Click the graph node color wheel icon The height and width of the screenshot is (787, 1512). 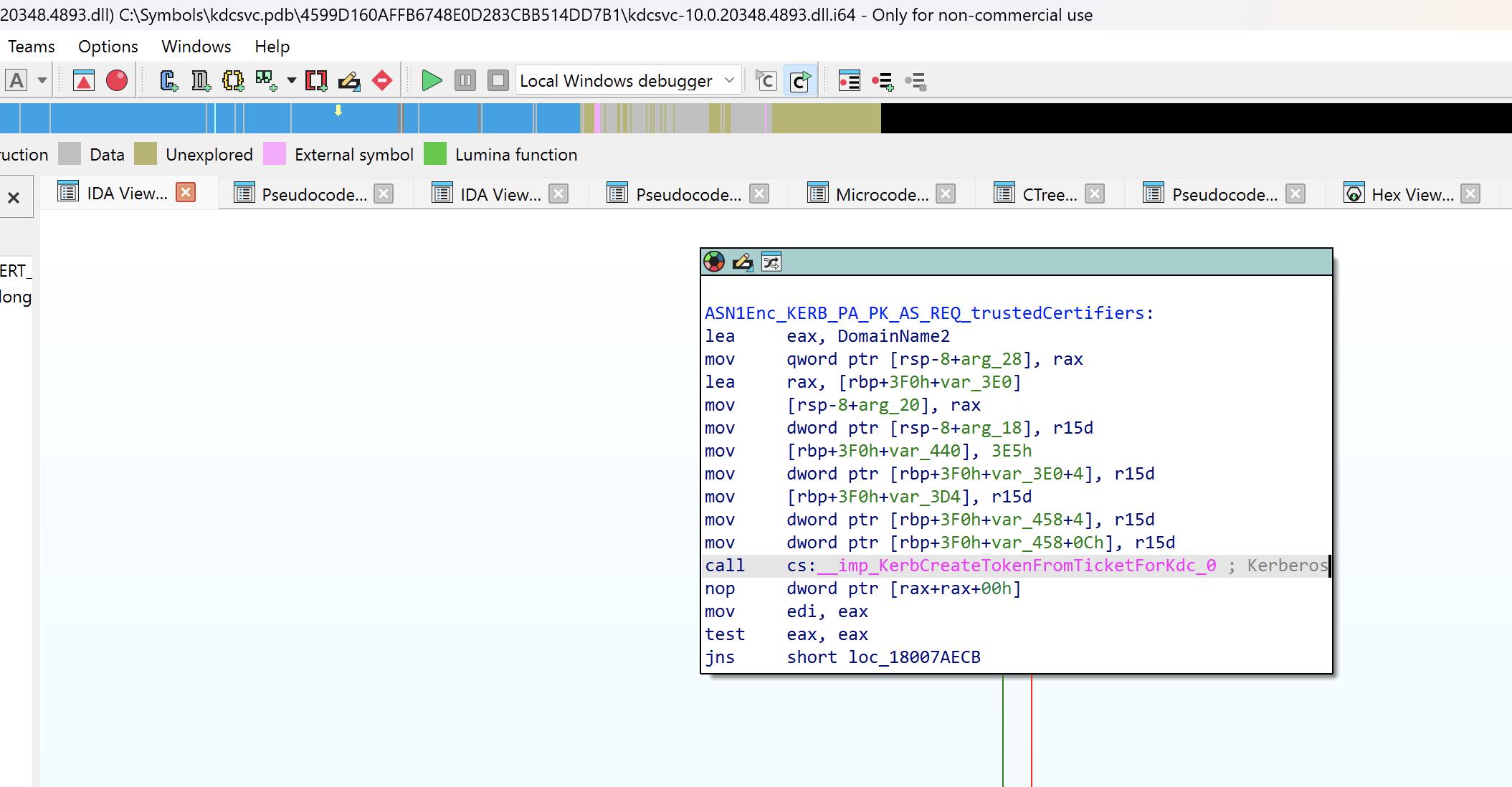pos(714,262)
